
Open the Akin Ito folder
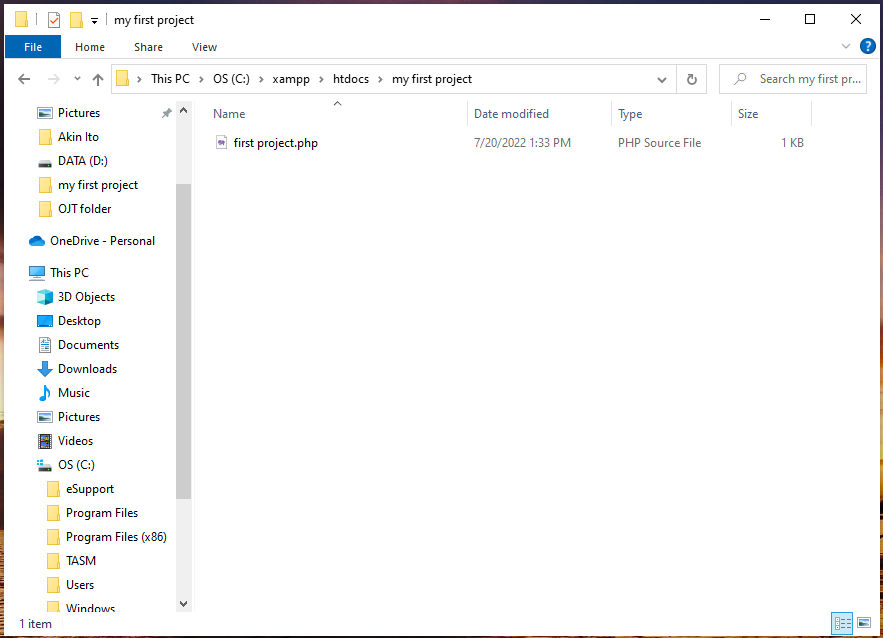78,137
